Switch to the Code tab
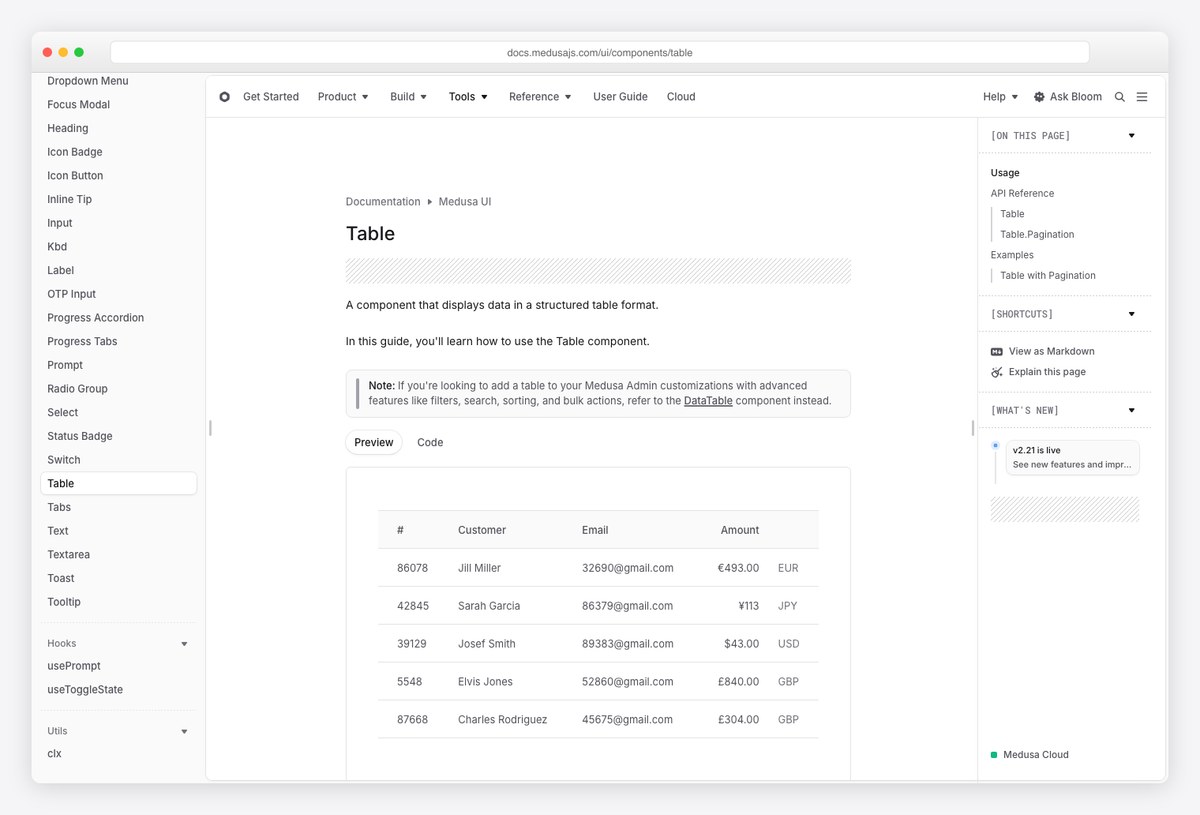The width and height of the screenshot is (1200, 815). (x=430, y=442)
